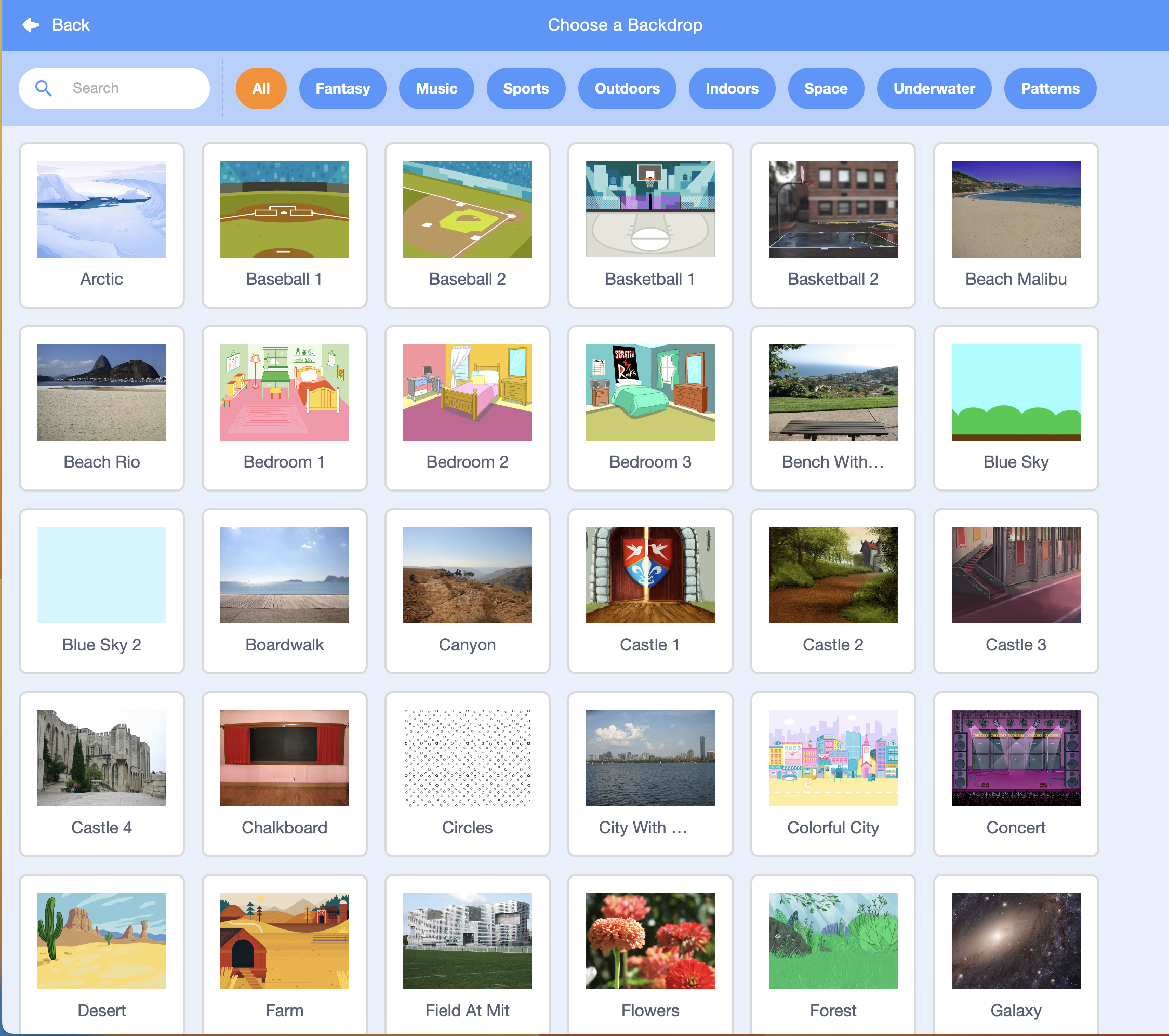Click the Back text link
This screenshot has width=1169, height=1036.
71,25
